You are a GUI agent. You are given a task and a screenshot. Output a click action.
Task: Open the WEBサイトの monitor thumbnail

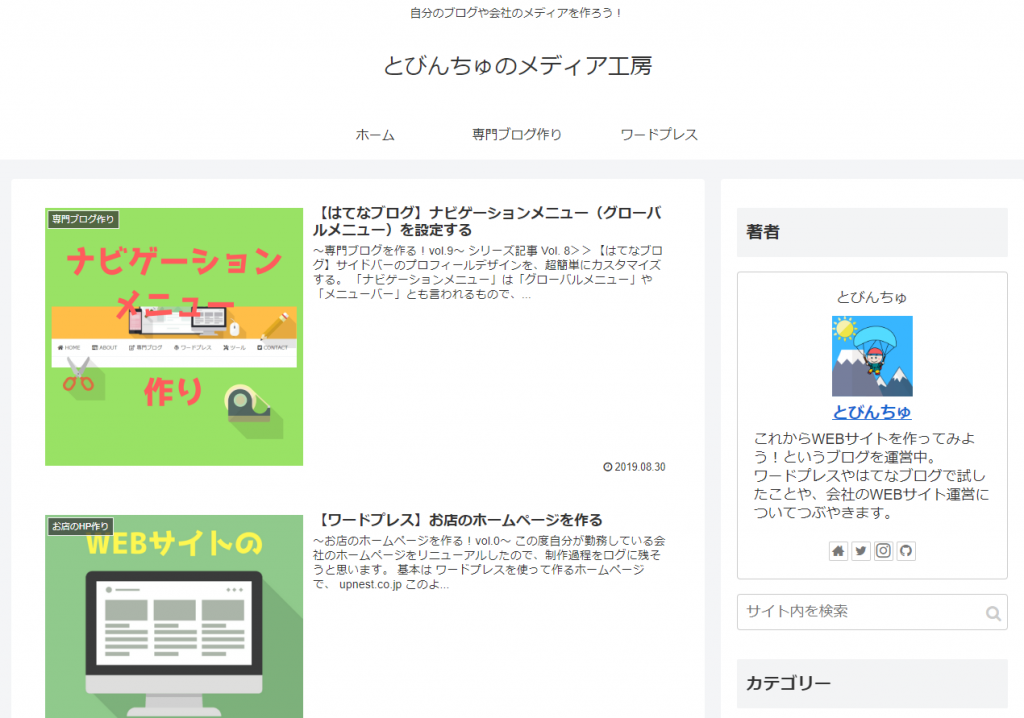(174, 616)
